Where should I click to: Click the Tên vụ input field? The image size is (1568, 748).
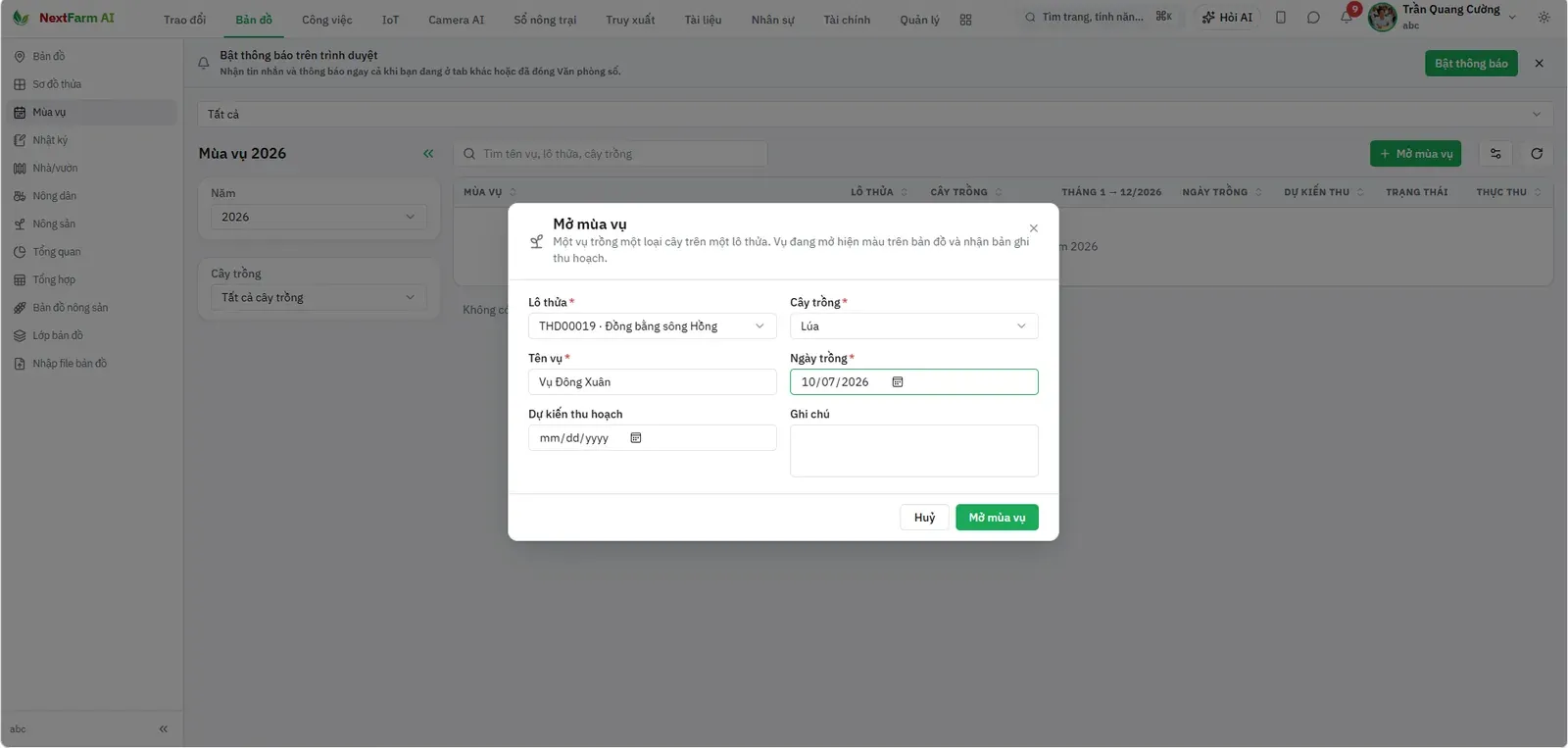[652, 382]
